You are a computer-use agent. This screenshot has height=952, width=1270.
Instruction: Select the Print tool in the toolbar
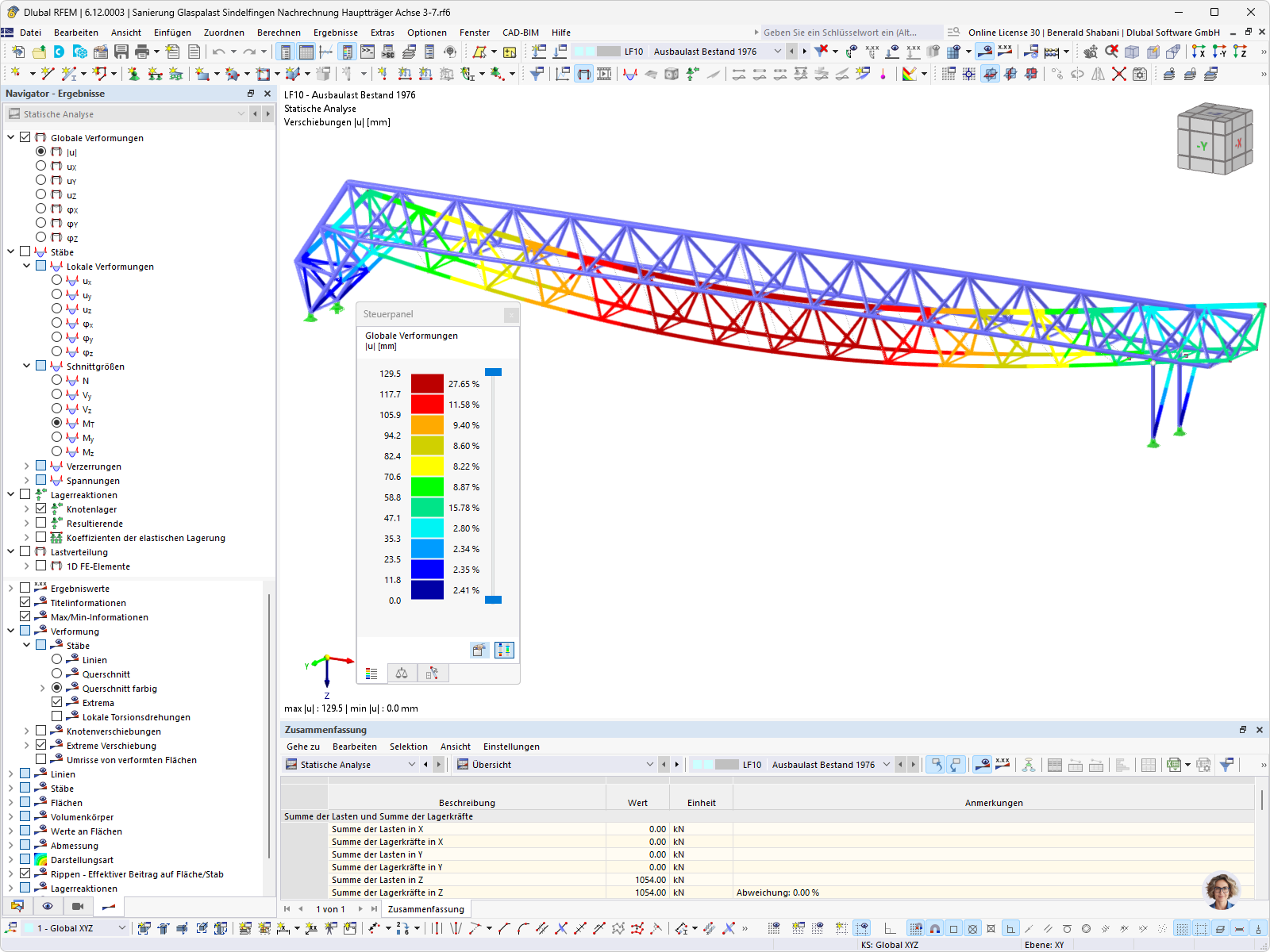[x=143, y=52]
